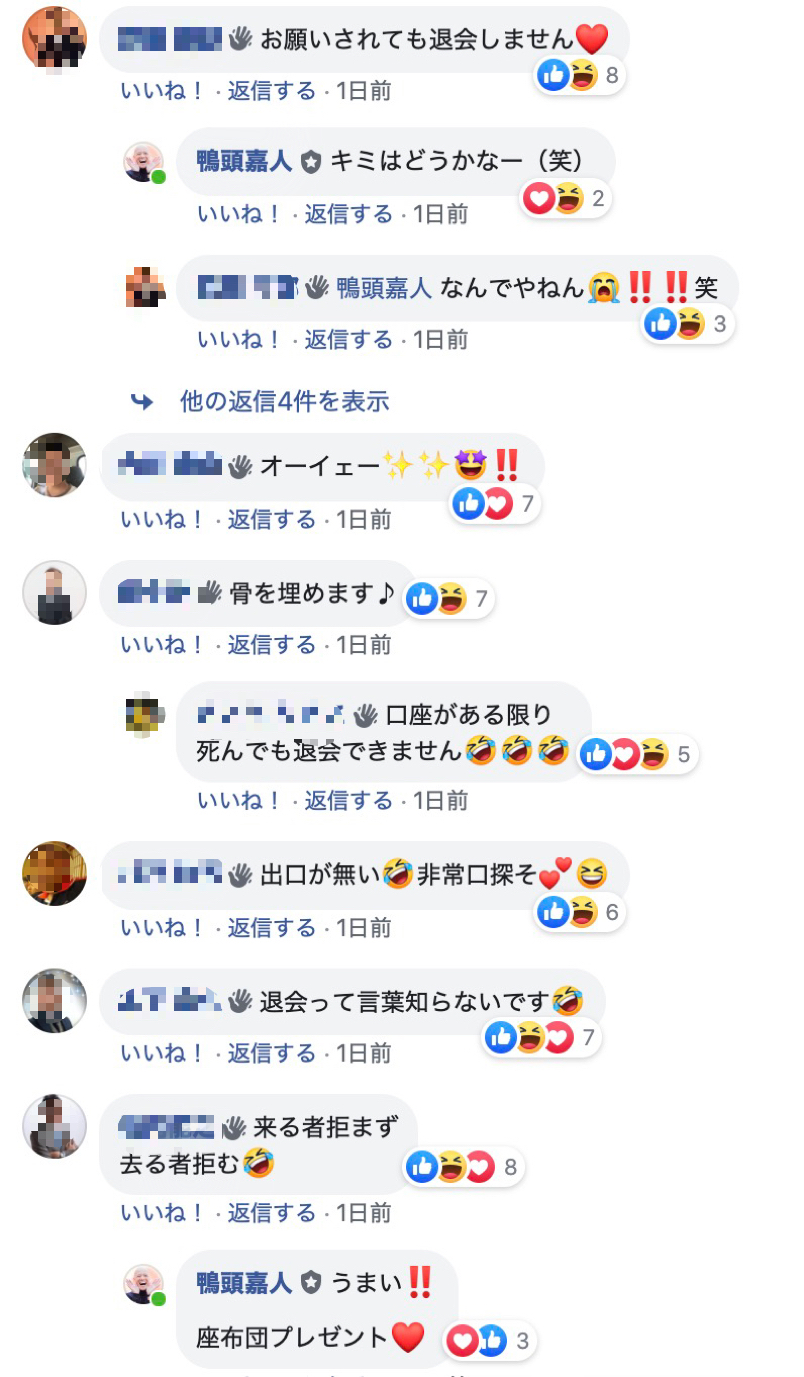Open reactions on the 骨を埋めます comment

tap(450, 599)
